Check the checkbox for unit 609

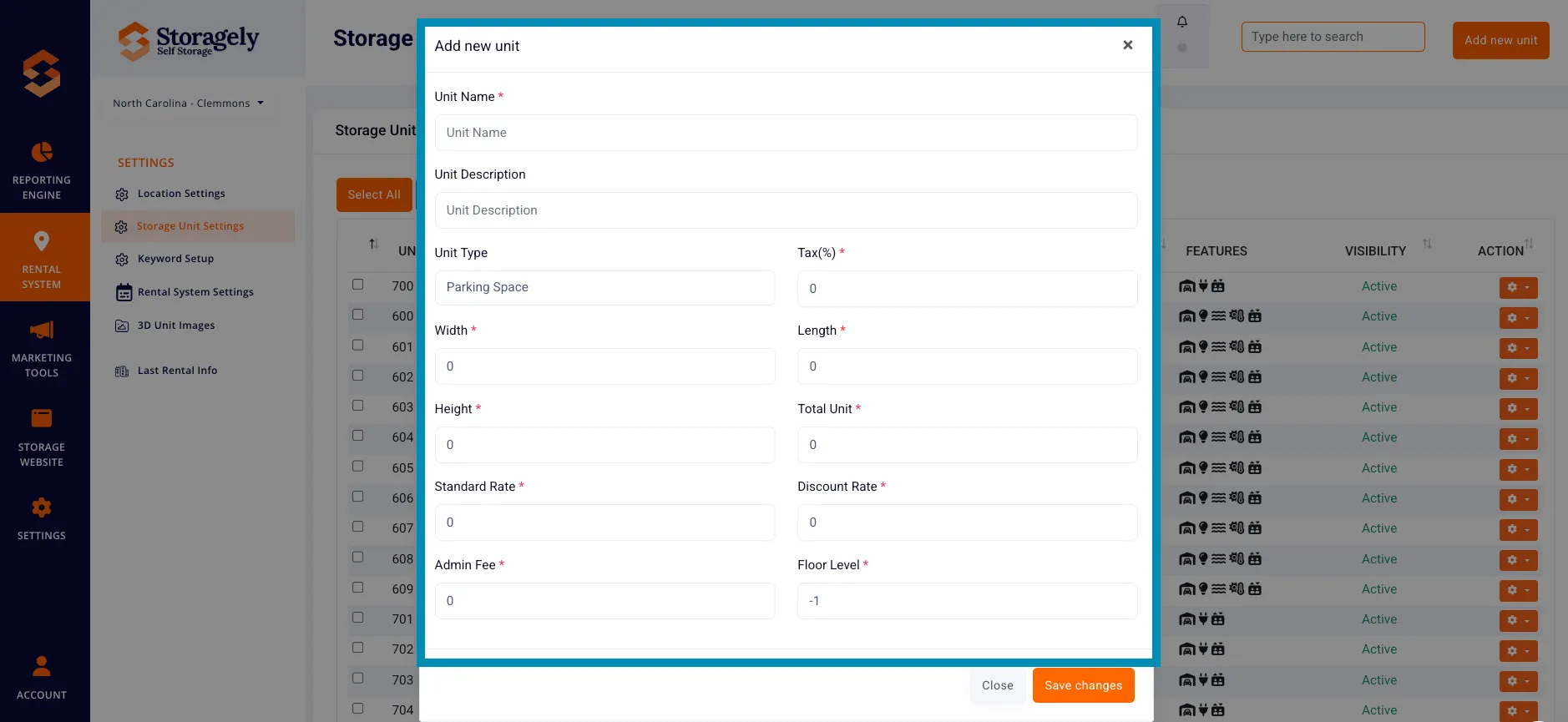[x=357, y=587]
